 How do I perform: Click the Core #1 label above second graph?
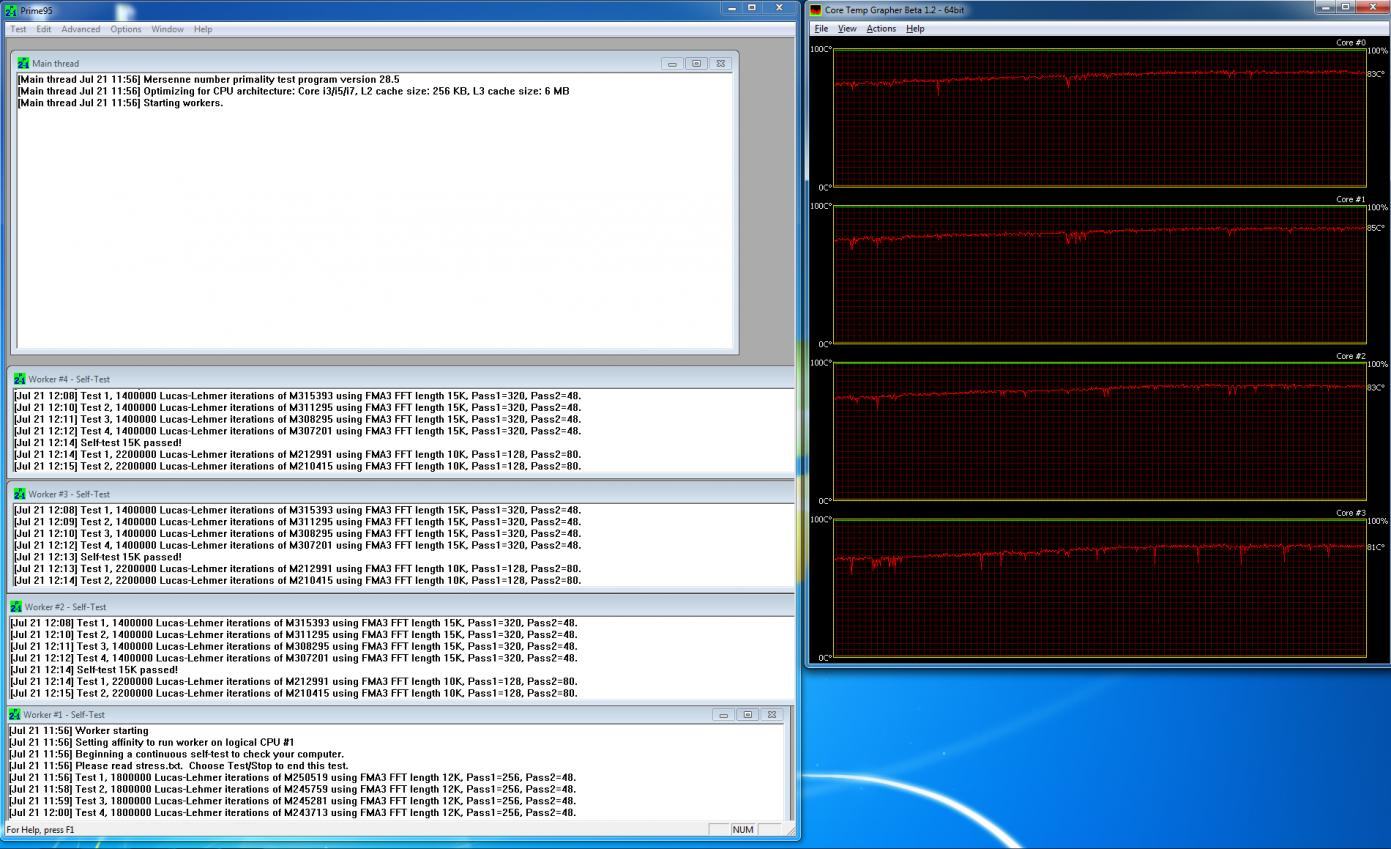[x=1350, y=199]
